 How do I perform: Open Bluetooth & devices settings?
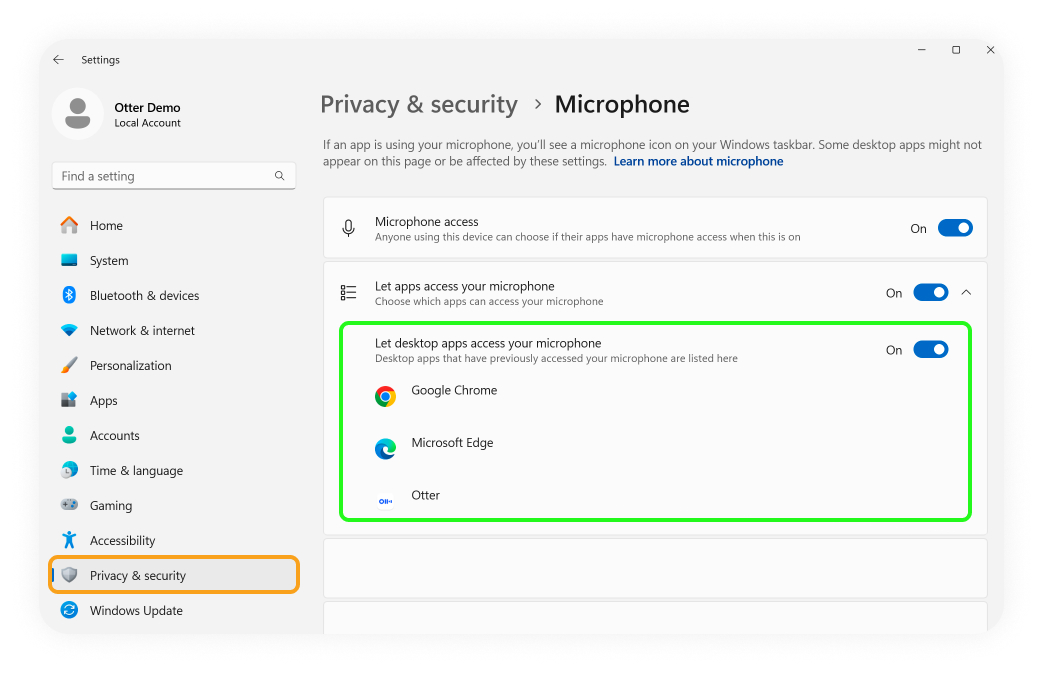144,296
